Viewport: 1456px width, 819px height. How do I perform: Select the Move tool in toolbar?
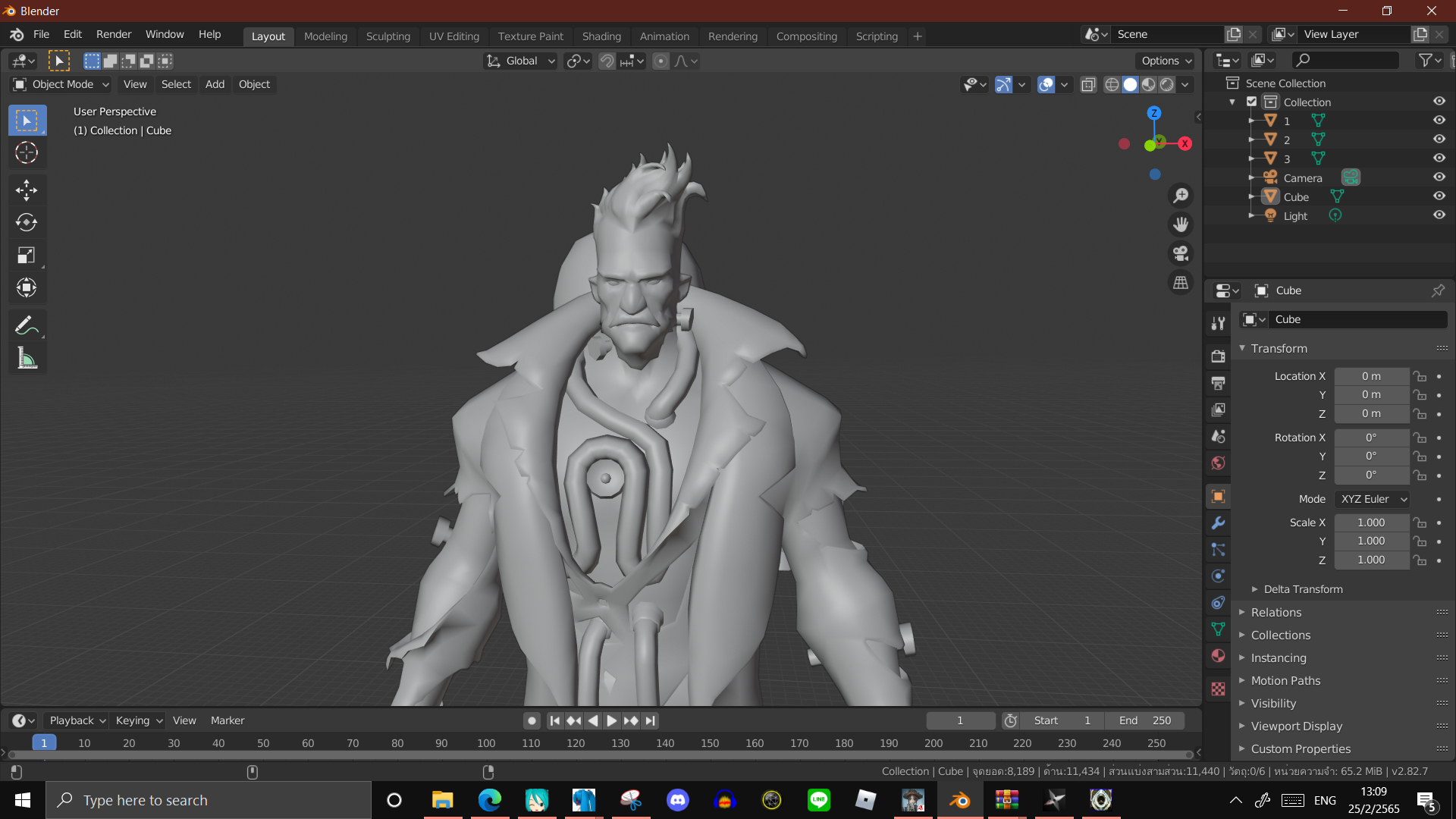[x=27, y=190]
